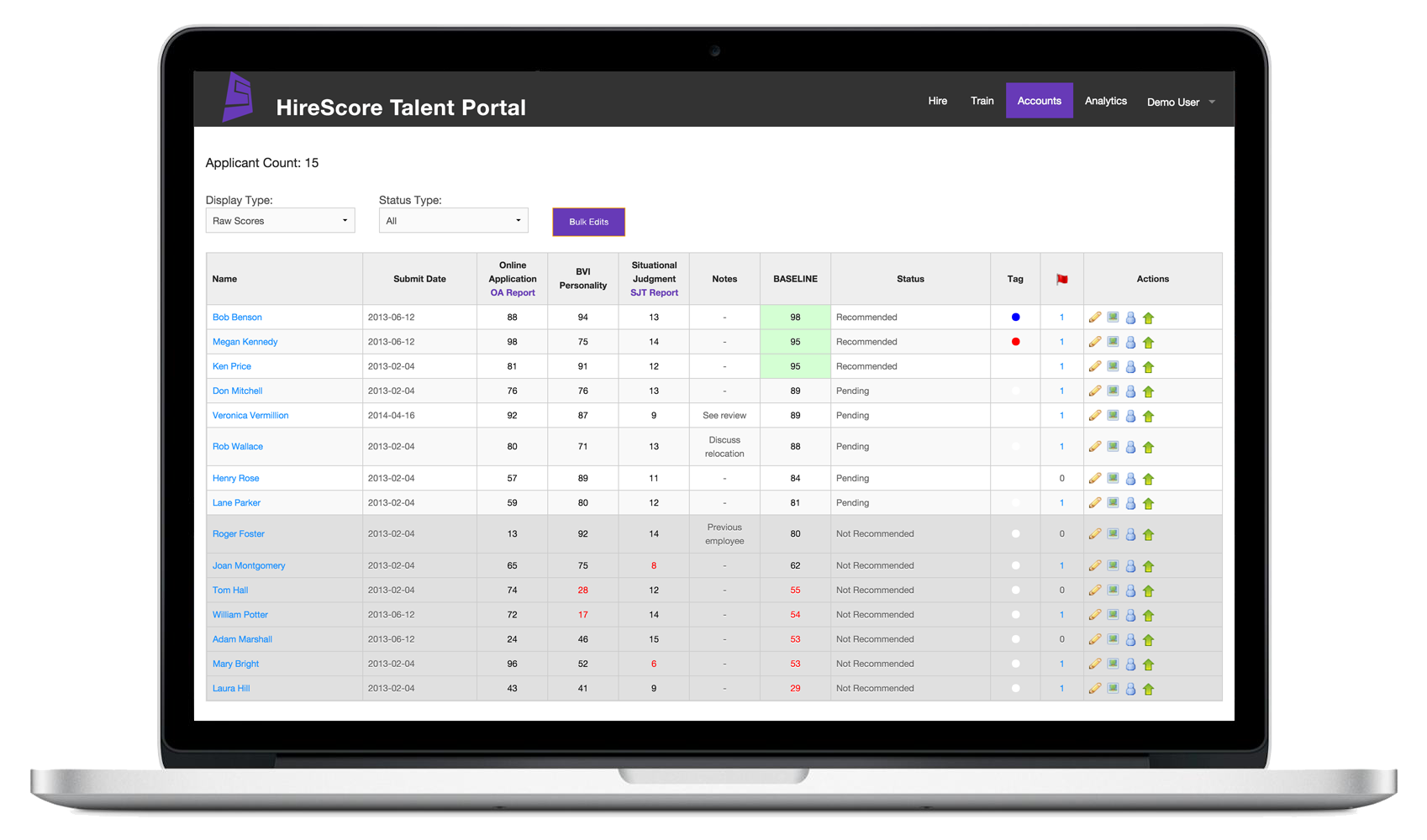This screenshot has height=840, width=1427.
Task: Open the OA Report link
Action: 513,292
